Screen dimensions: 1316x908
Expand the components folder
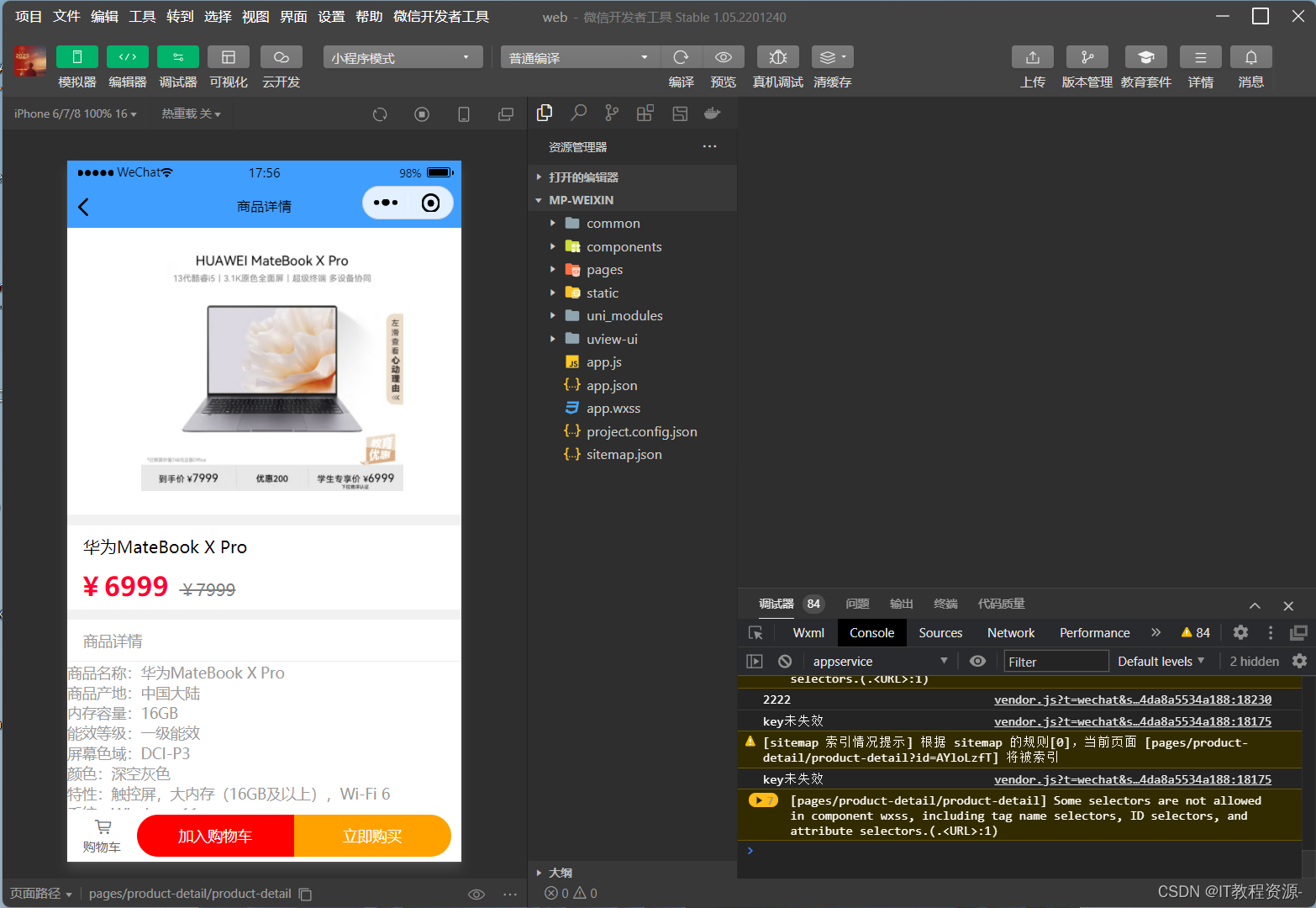(634, 247)
